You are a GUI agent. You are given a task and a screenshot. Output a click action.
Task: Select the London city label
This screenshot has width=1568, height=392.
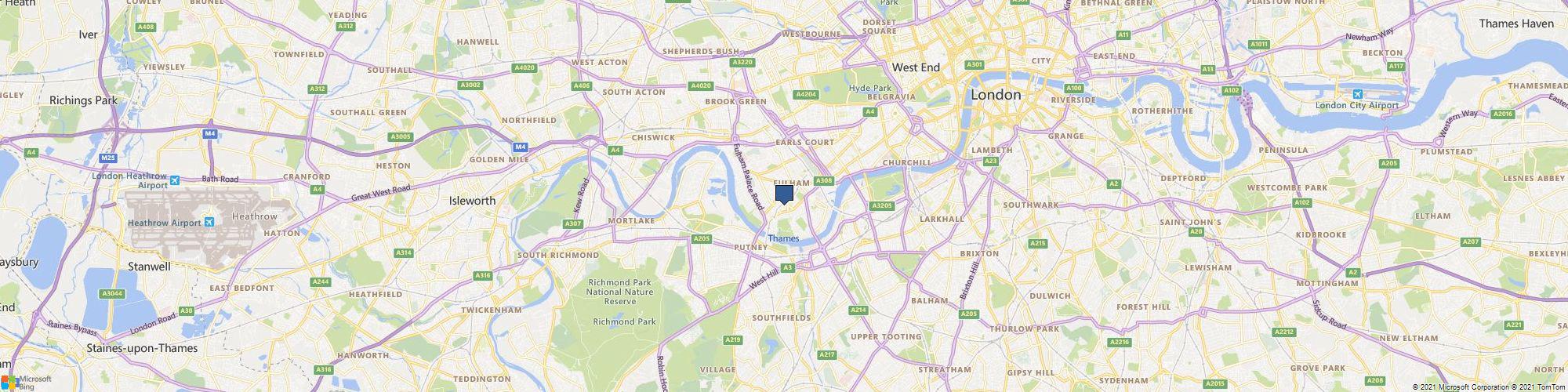[996, 95]
